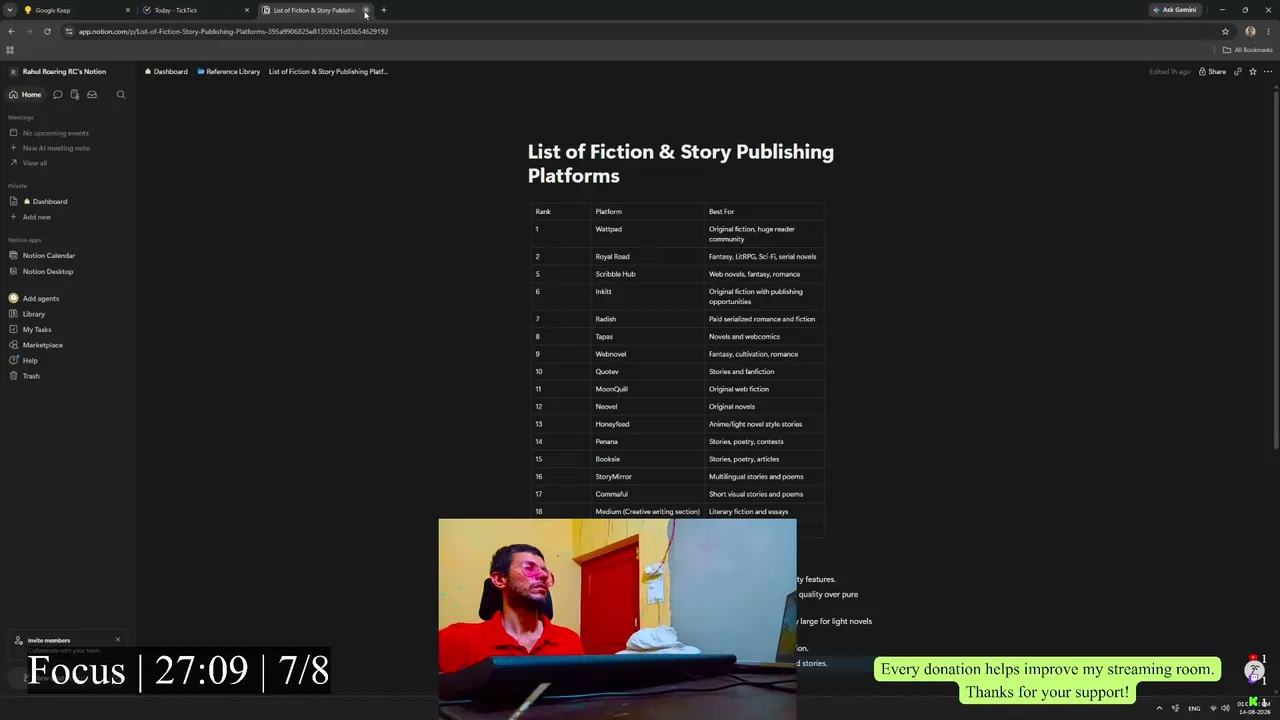Viewport: 1280px width, 720px height.
Task: Copy the page link via the link icon
Action: coord(1238,72)
